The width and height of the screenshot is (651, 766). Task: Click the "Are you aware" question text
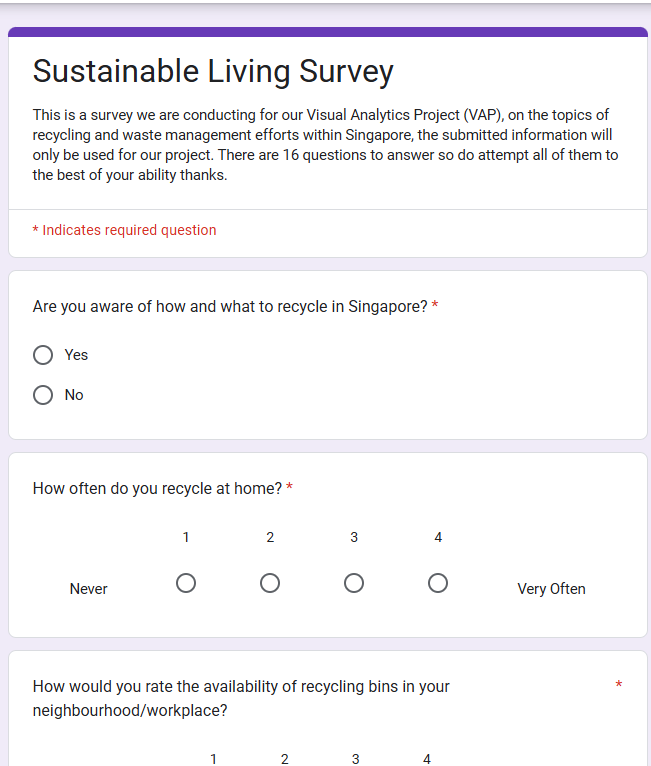click(x=230, y=306)
